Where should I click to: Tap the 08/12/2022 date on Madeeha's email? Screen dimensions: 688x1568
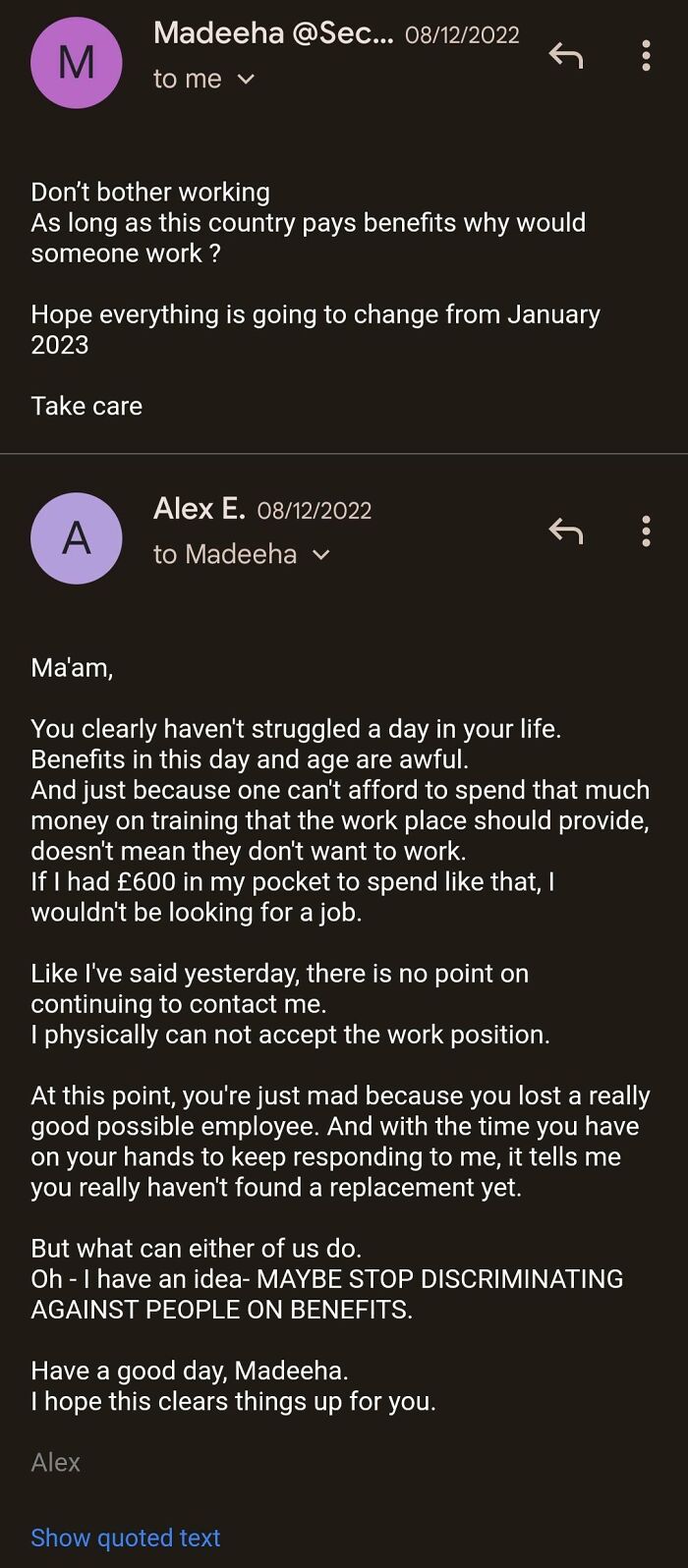[x=463, y=33]
